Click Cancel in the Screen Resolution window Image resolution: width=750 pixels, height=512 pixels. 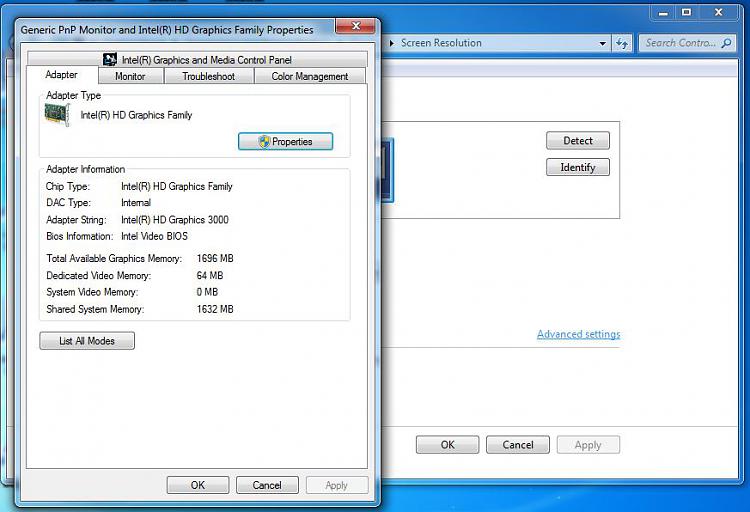coord(518,445)
